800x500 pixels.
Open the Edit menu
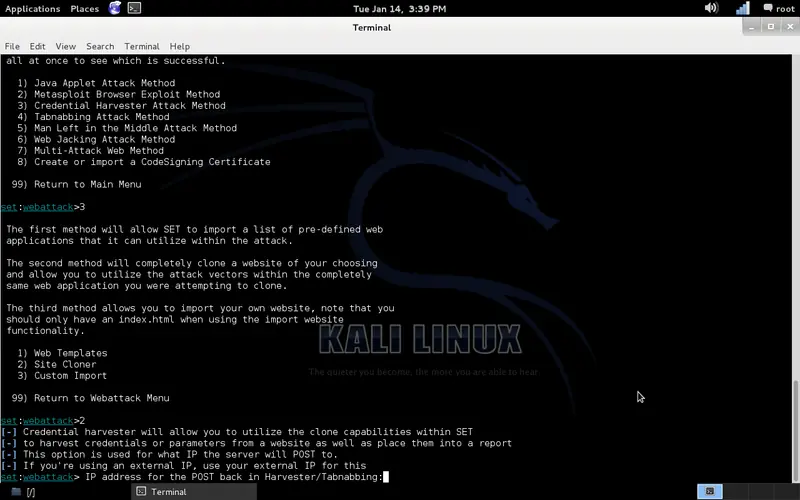click(x=37, y=46)
